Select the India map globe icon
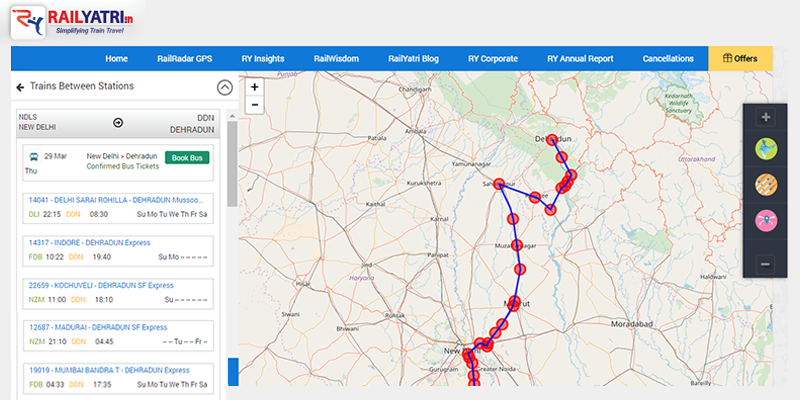 pos(766,149)
